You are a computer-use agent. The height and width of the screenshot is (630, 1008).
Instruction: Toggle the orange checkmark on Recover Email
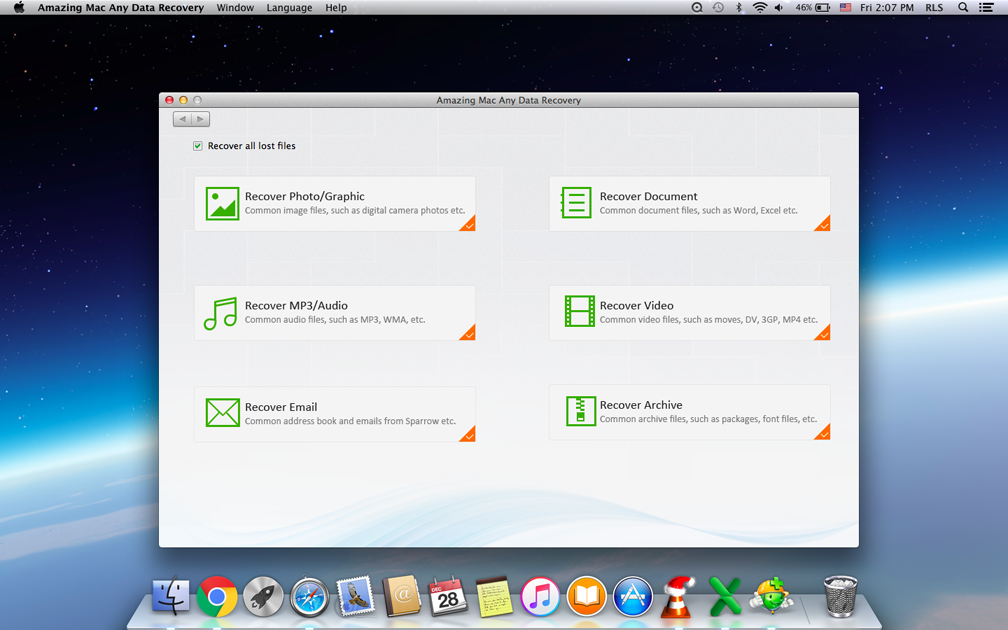[x=467, y=434]
